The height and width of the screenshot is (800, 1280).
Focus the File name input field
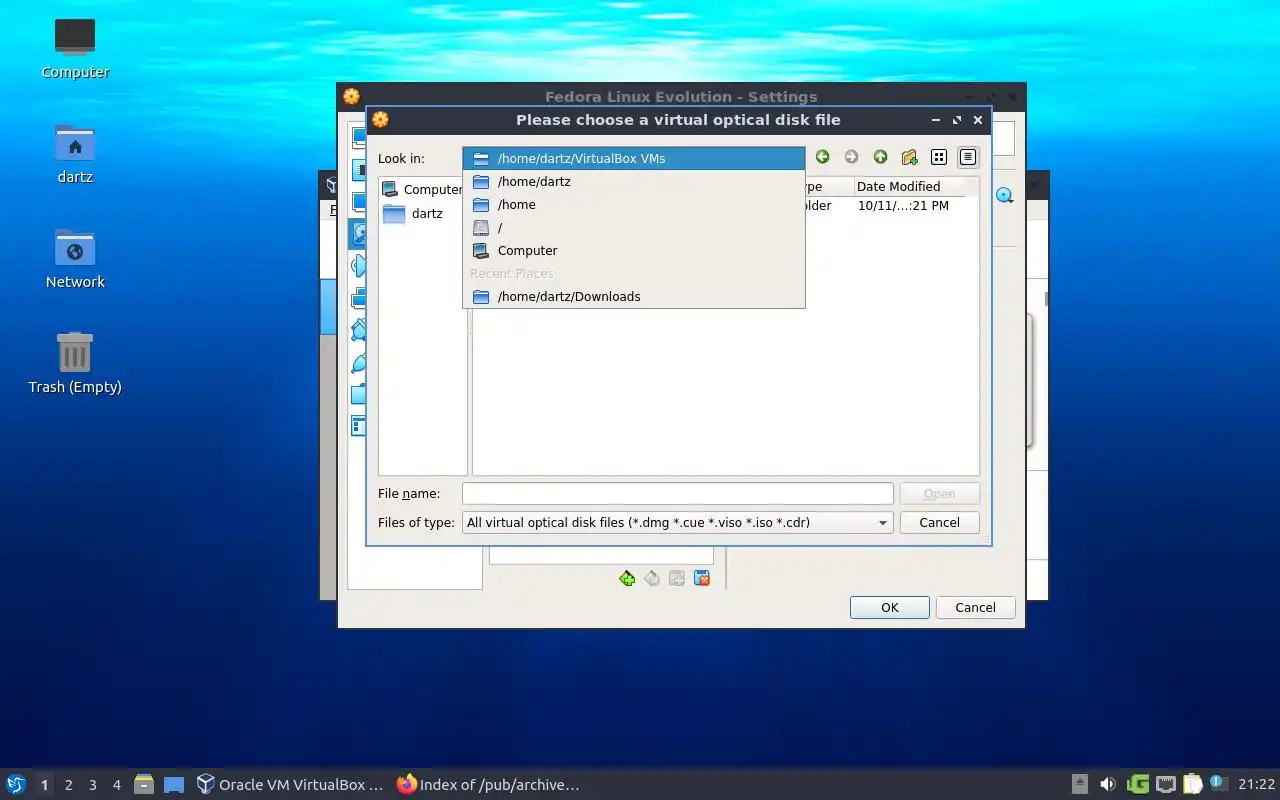pyautogui.click(x=677, y=493)
